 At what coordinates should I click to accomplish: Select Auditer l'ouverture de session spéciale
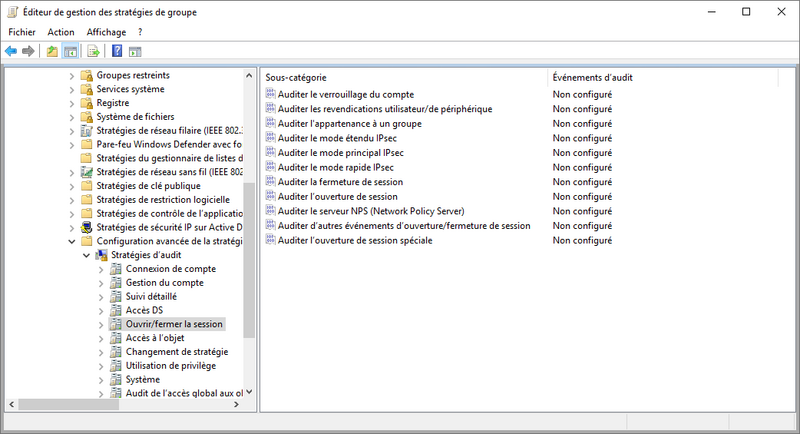[x=354, y=241]
